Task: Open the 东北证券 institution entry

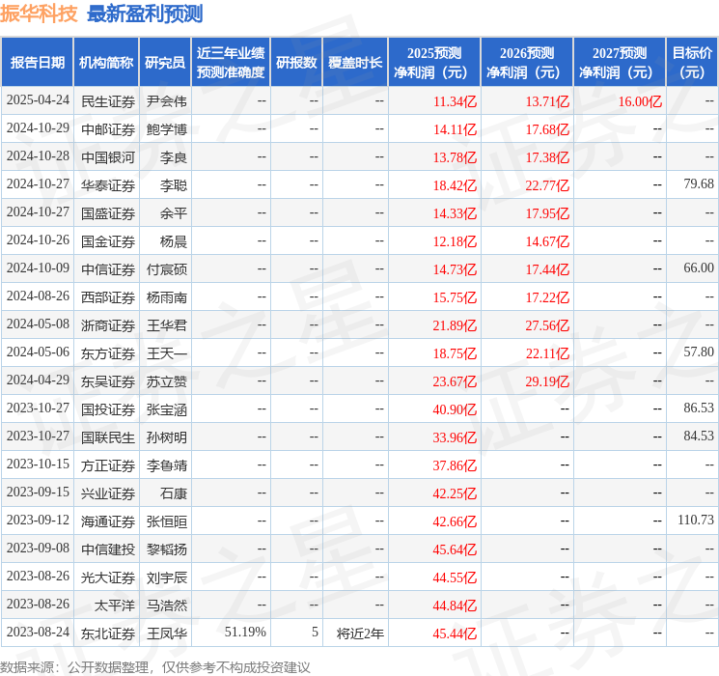Action: pos(108,632)
